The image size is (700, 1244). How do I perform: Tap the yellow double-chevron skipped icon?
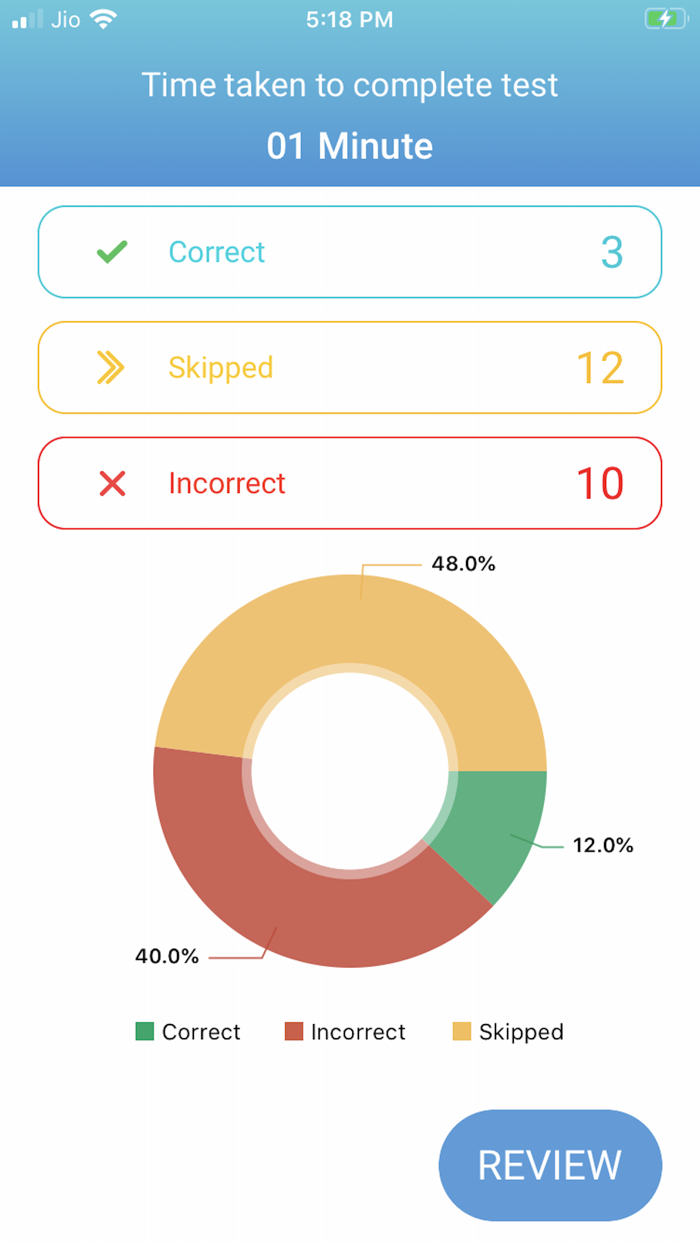[111, 368]
